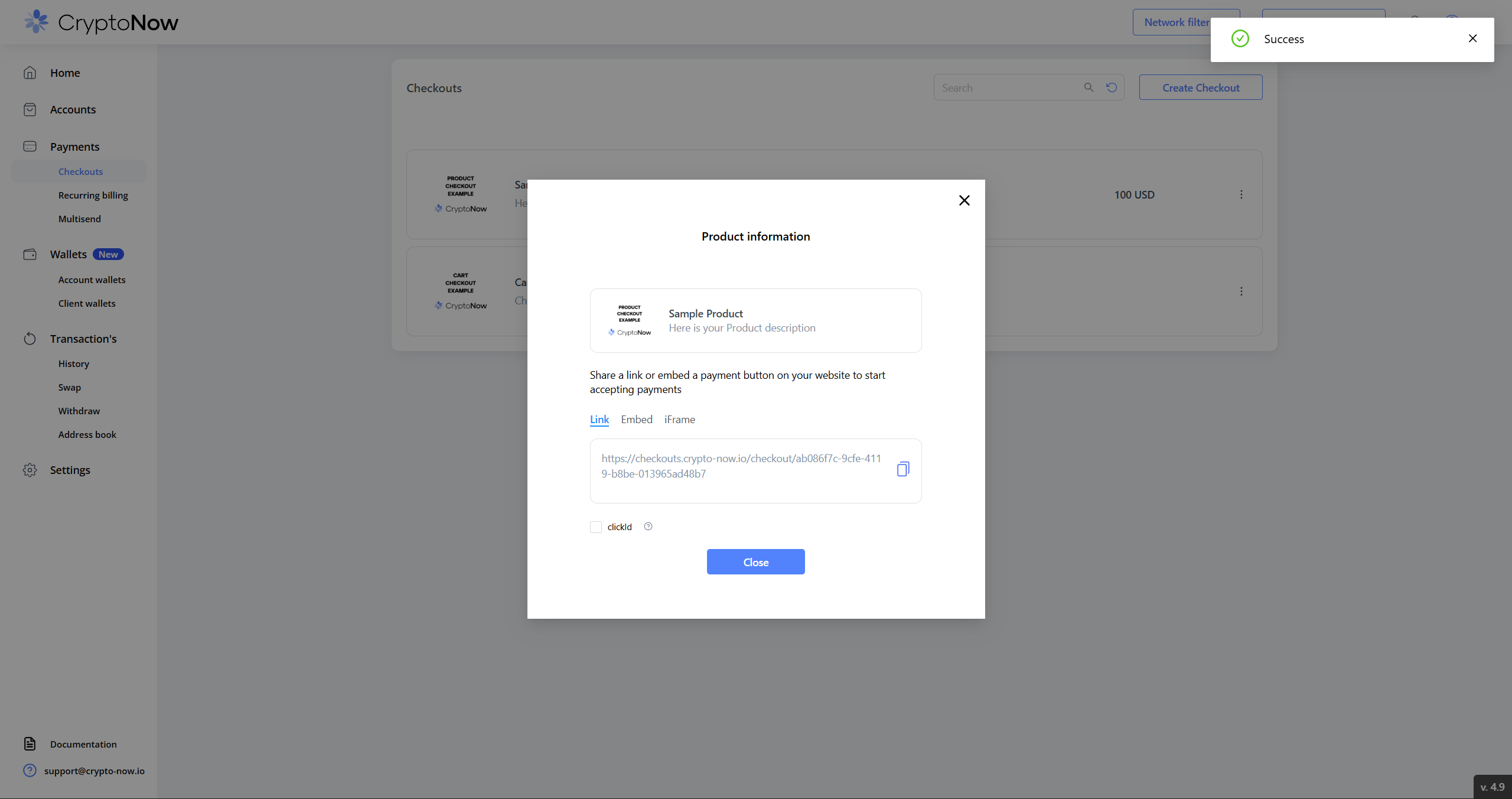1512x799 pixels.
Task: Click the Product Checkout Example thumbnail in list
Action: 461,194
